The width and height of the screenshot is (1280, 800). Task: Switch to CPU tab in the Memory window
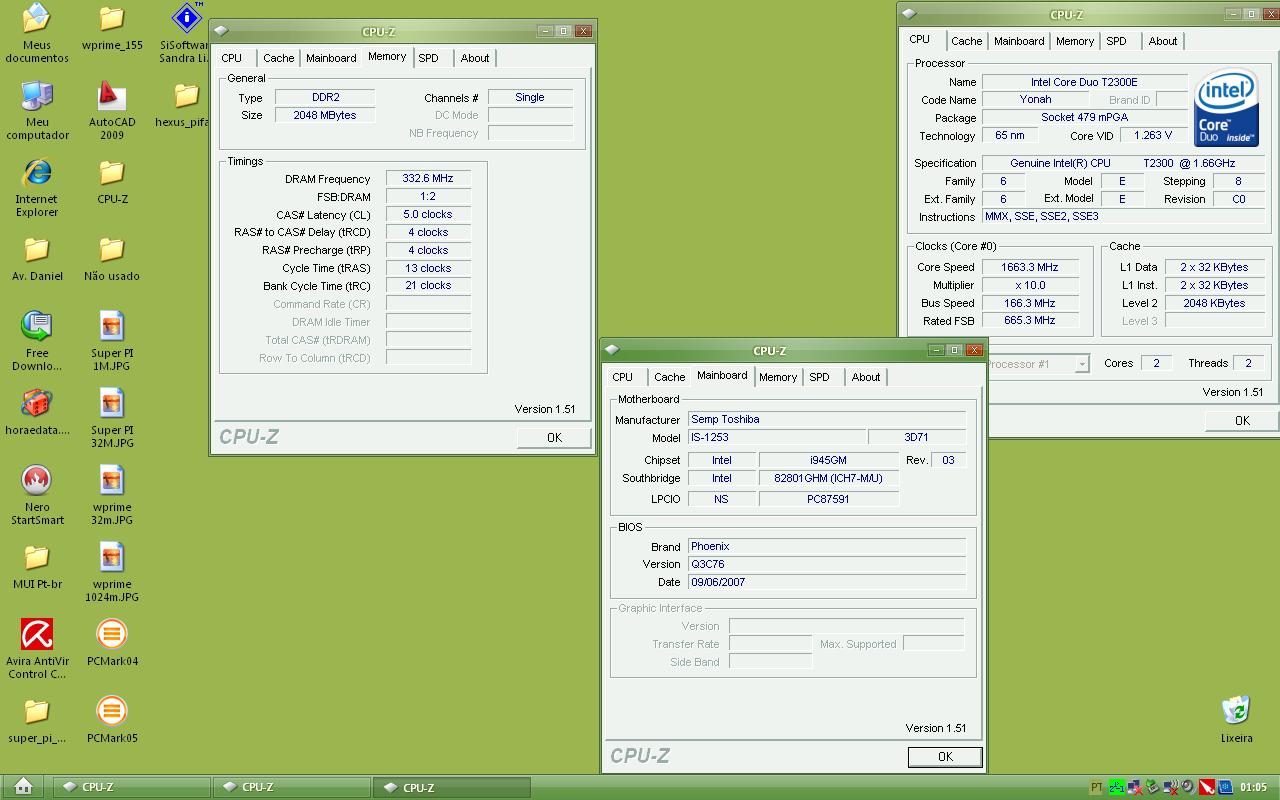point(231,58)
